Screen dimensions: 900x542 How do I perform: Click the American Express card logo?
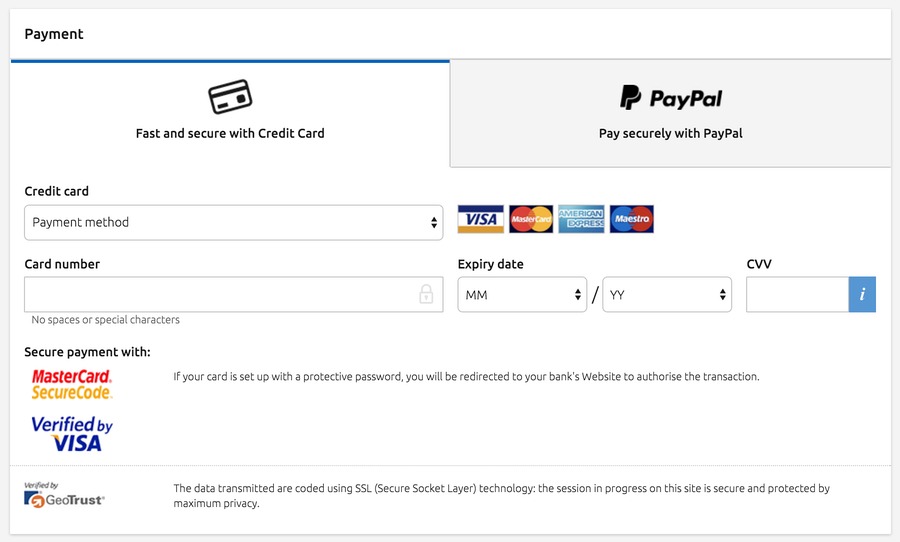581,219
